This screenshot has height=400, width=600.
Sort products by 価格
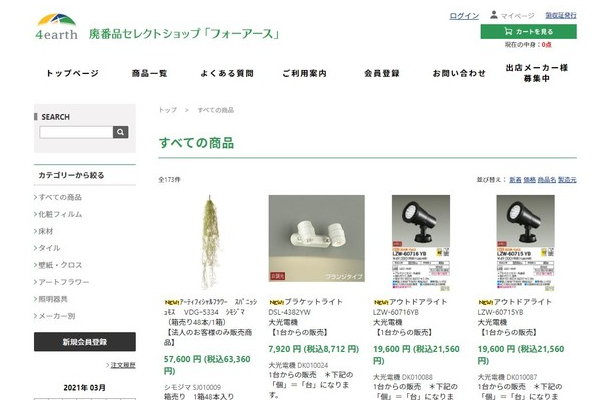coord(529,180)
